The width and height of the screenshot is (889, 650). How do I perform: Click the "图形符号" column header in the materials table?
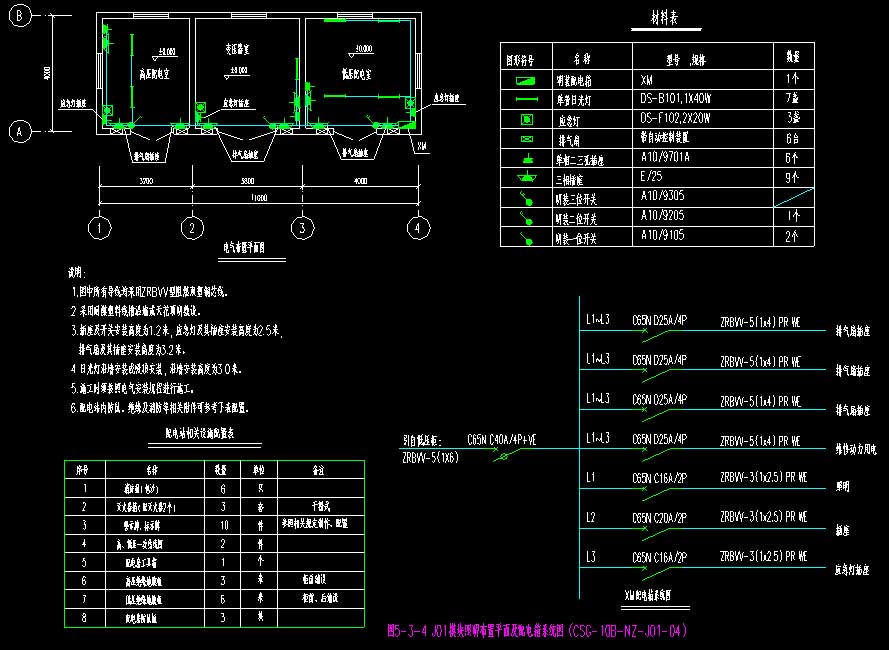pos(520,60)
